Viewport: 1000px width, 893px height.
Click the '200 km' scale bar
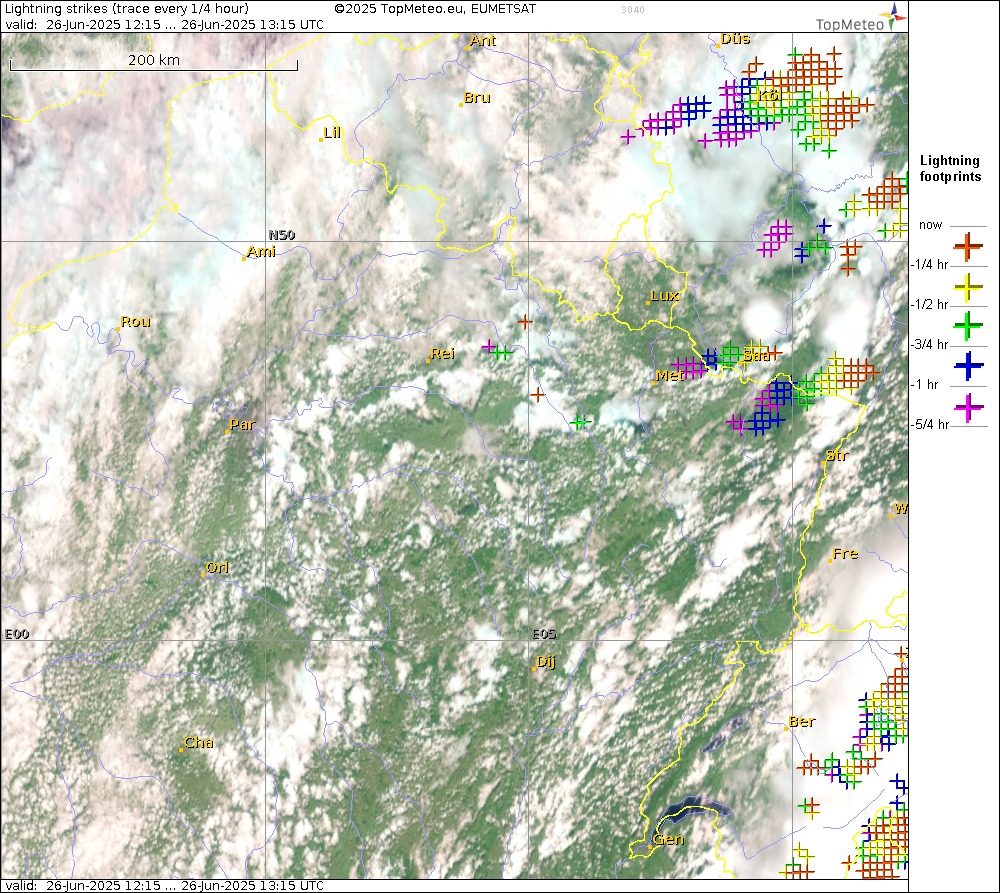pos(154,61)
